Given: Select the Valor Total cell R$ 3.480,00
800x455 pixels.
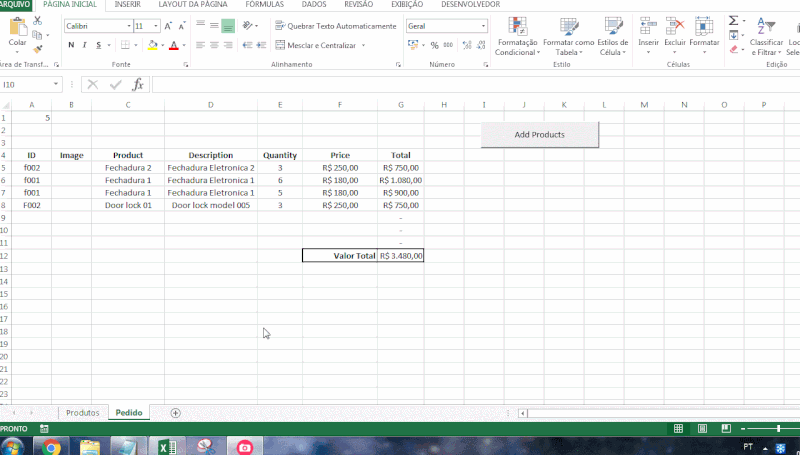Looking at the screenshot, I should (400, 256).
